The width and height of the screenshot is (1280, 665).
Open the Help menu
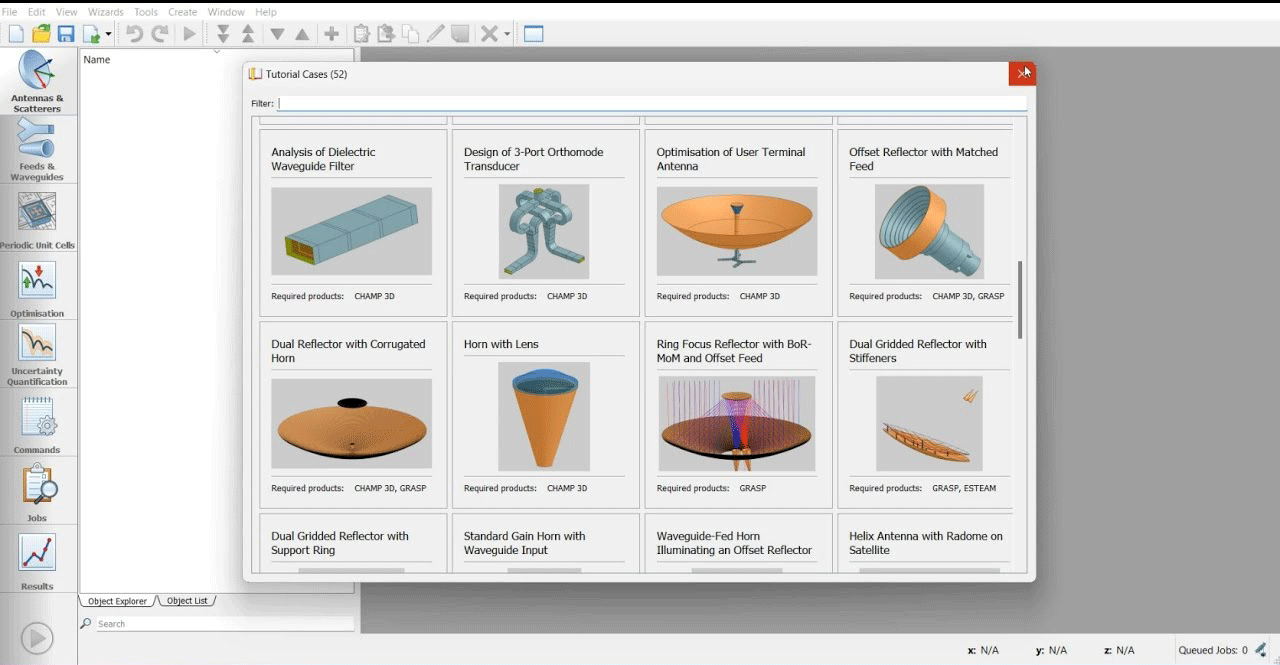coord(266,12)
